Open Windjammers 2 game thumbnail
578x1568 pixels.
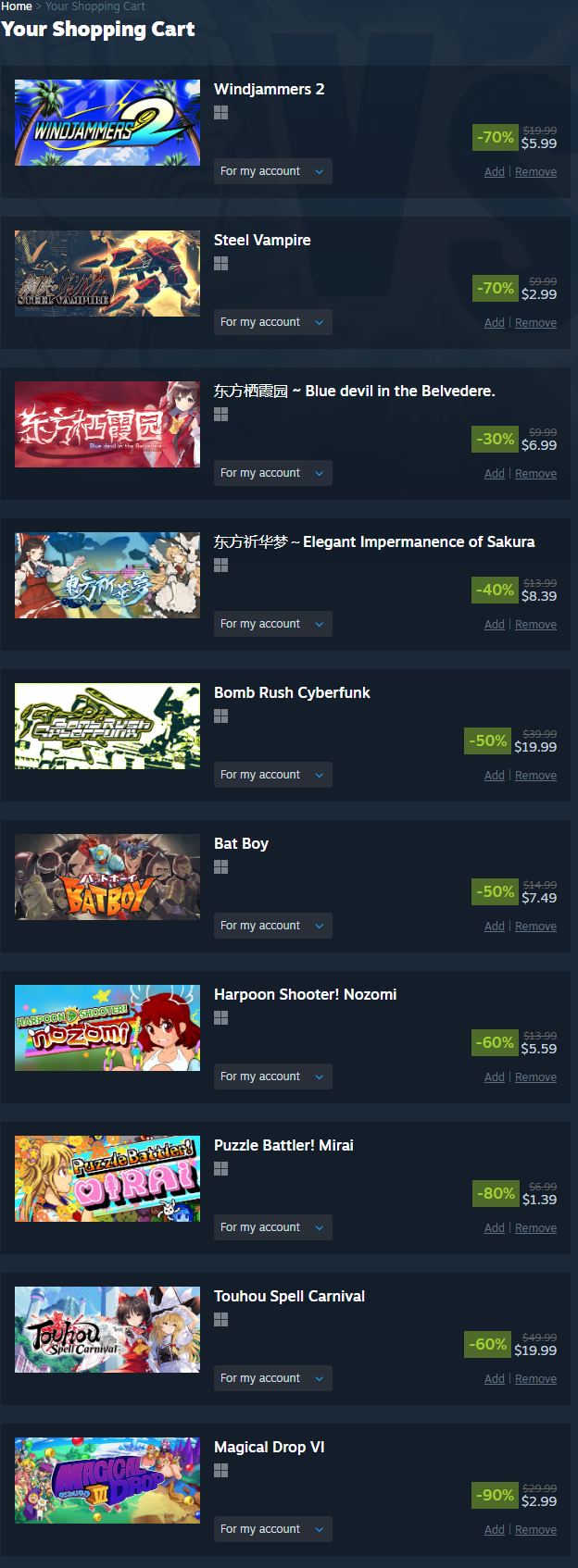(107, 122)
